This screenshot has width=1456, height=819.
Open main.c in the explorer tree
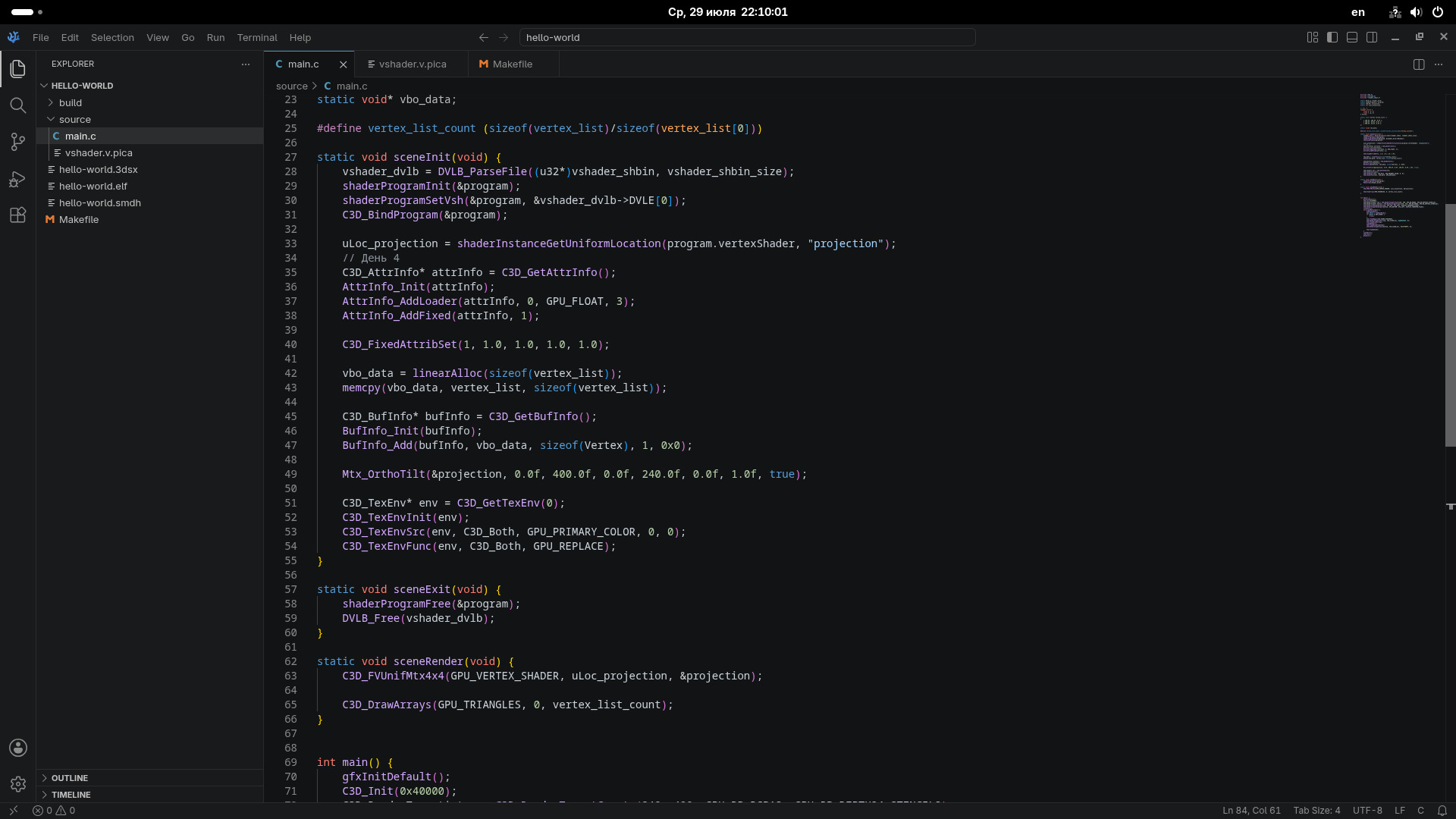coord(150,136)
